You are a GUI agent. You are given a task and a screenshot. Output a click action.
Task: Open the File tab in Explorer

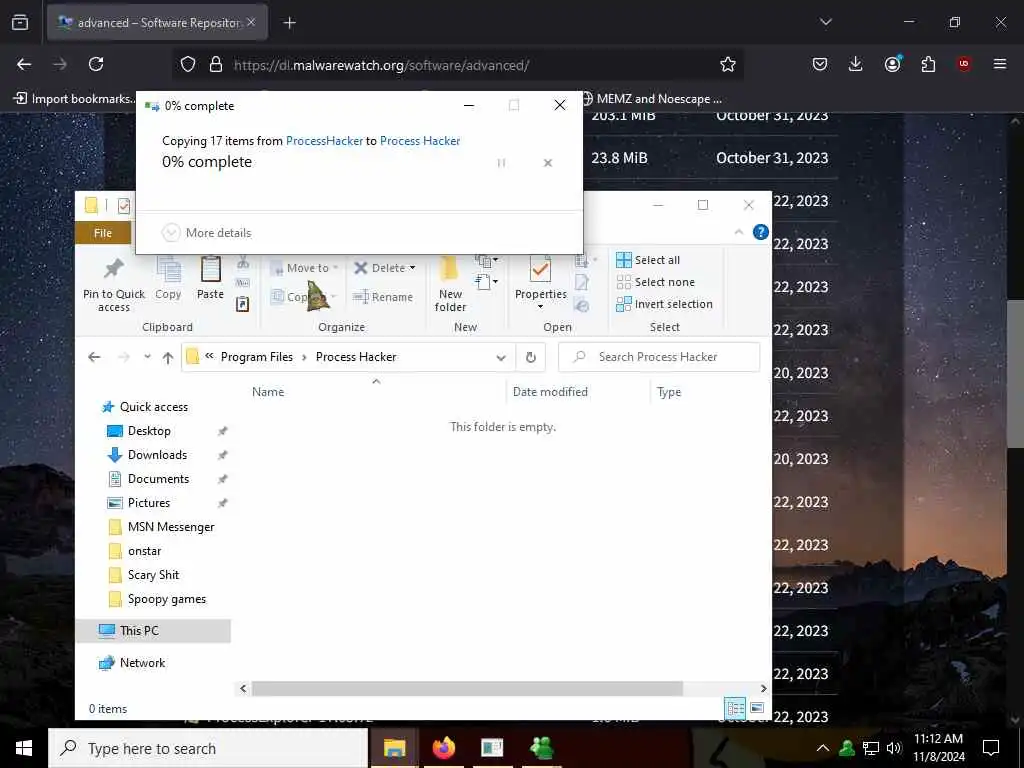[x=103, y=233]
